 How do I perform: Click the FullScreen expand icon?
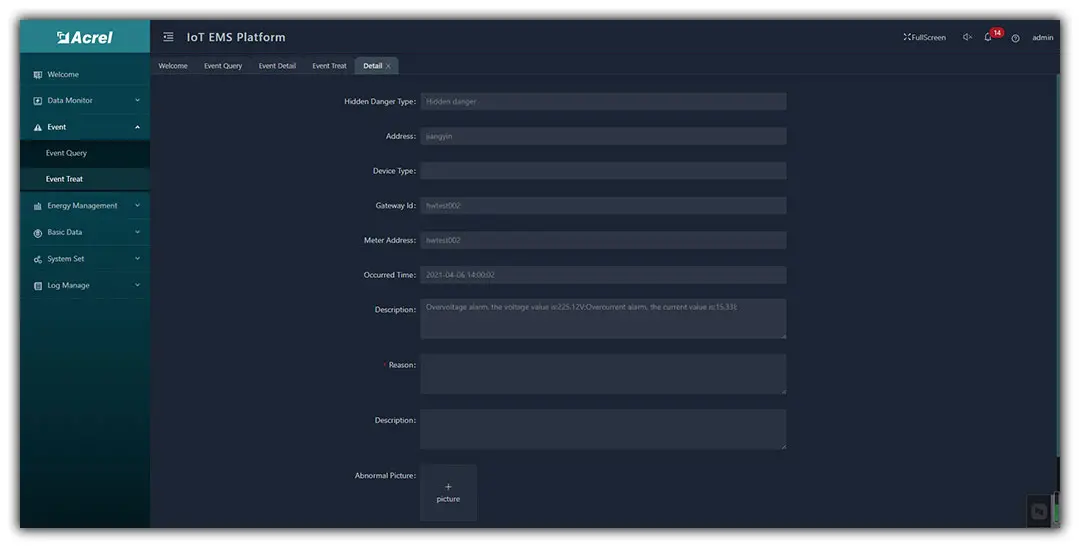[x=907, y=38]
